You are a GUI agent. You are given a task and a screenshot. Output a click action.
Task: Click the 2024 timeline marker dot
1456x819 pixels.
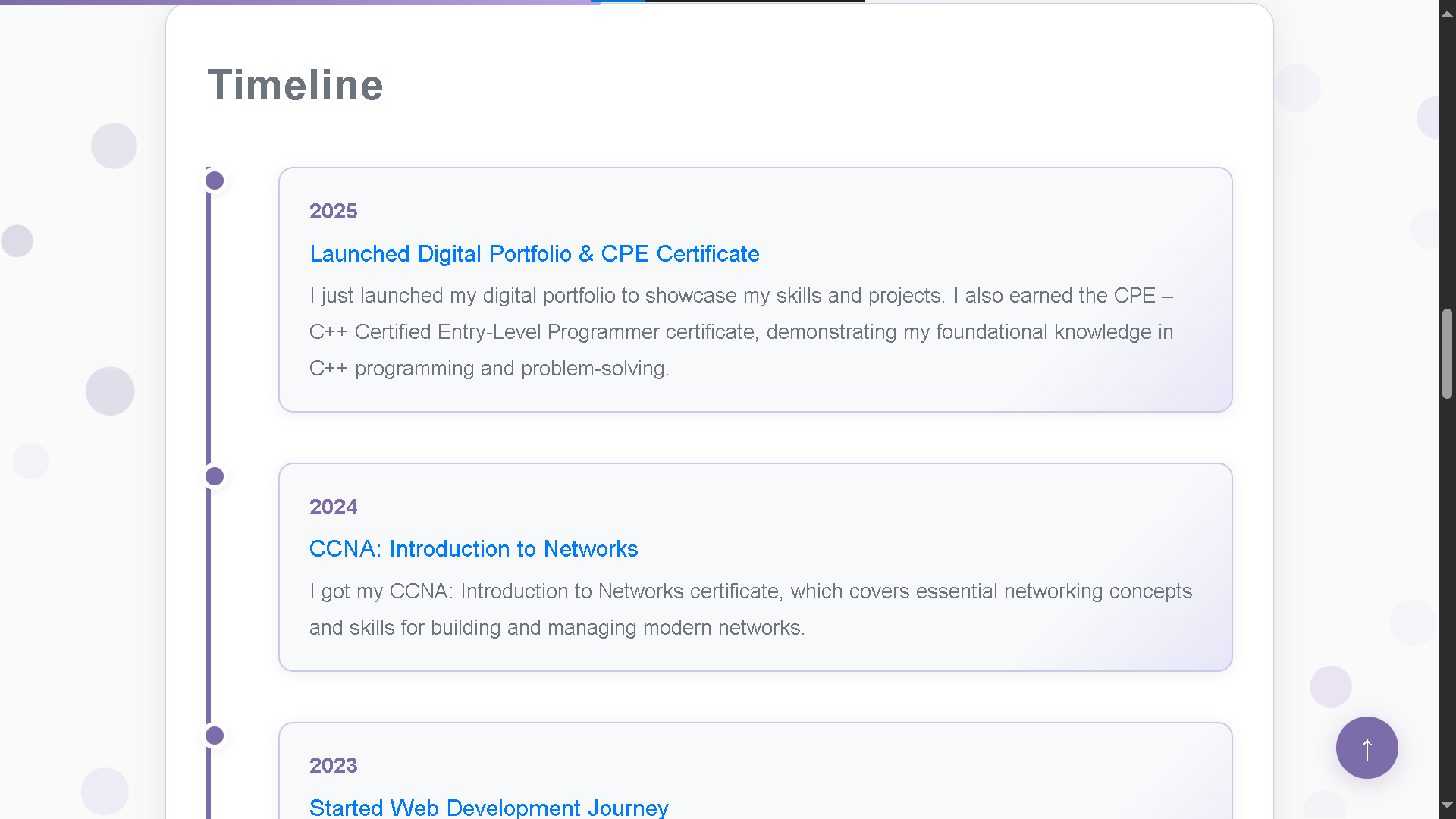pyautogui.click(x=214, y=476)
